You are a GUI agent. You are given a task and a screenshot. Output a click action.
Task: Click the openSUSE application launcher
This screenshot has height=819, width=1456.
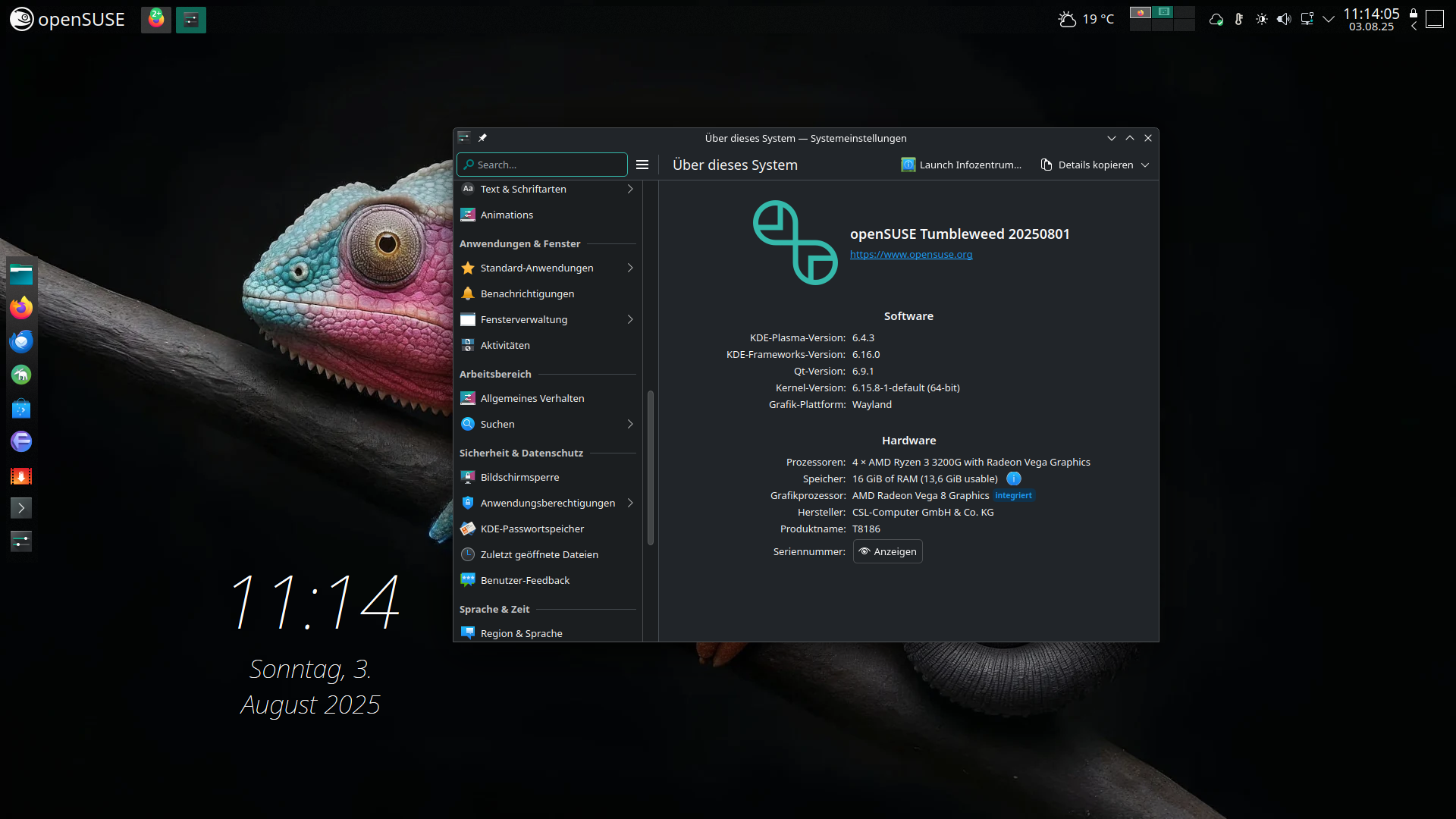67,19
